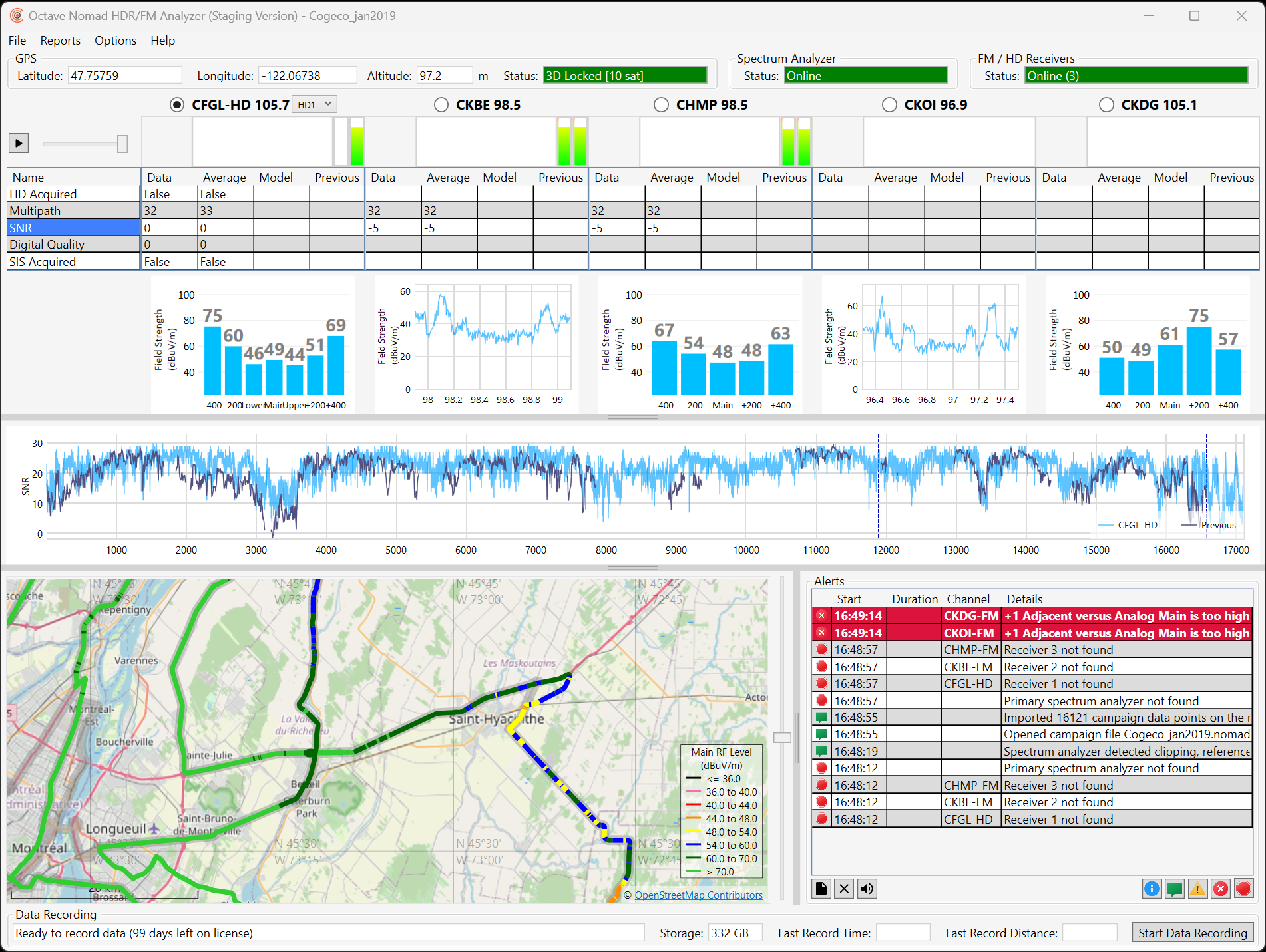Select the CKOI 96.9 station radio button
Screen dimensions: 1266x952
click(x=889, y=105)
